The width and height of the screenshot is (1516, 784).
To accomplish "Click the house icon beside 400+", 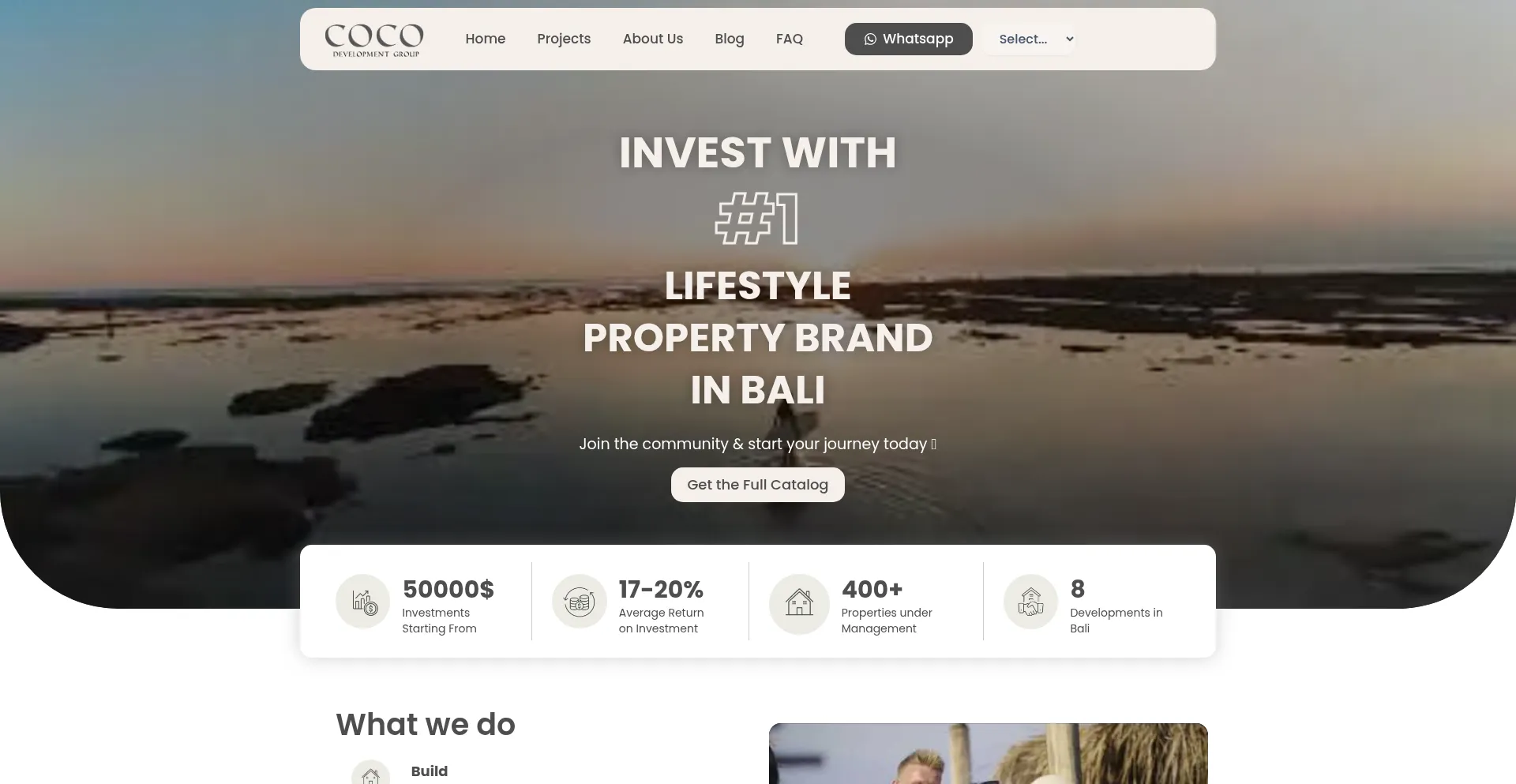I will (x=799, y=604).
